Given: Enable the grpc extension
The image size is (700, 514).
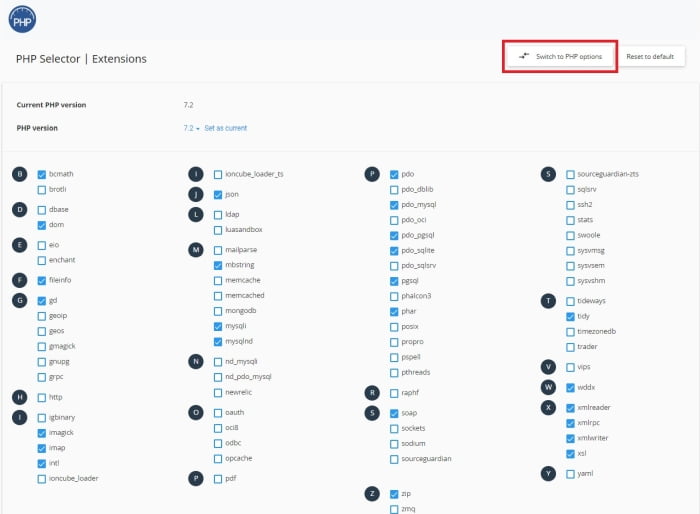Looking at the screenshot, I should [42, 377].
